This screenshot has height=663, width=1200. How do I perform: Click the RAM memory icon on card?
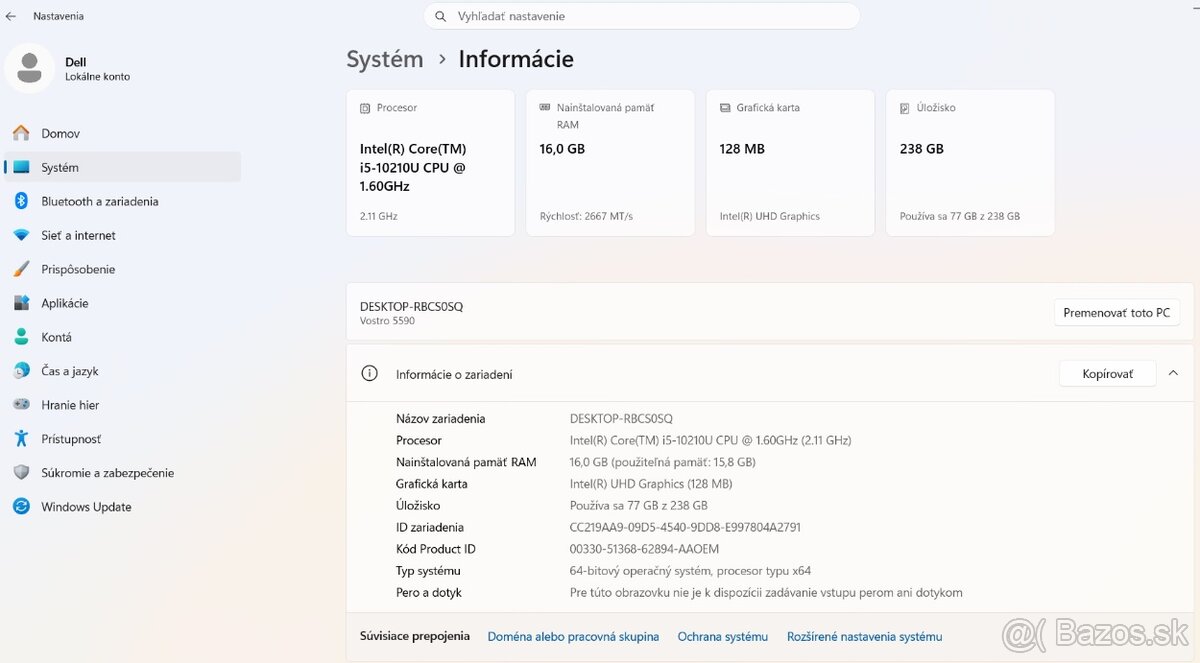pos(545,107)
